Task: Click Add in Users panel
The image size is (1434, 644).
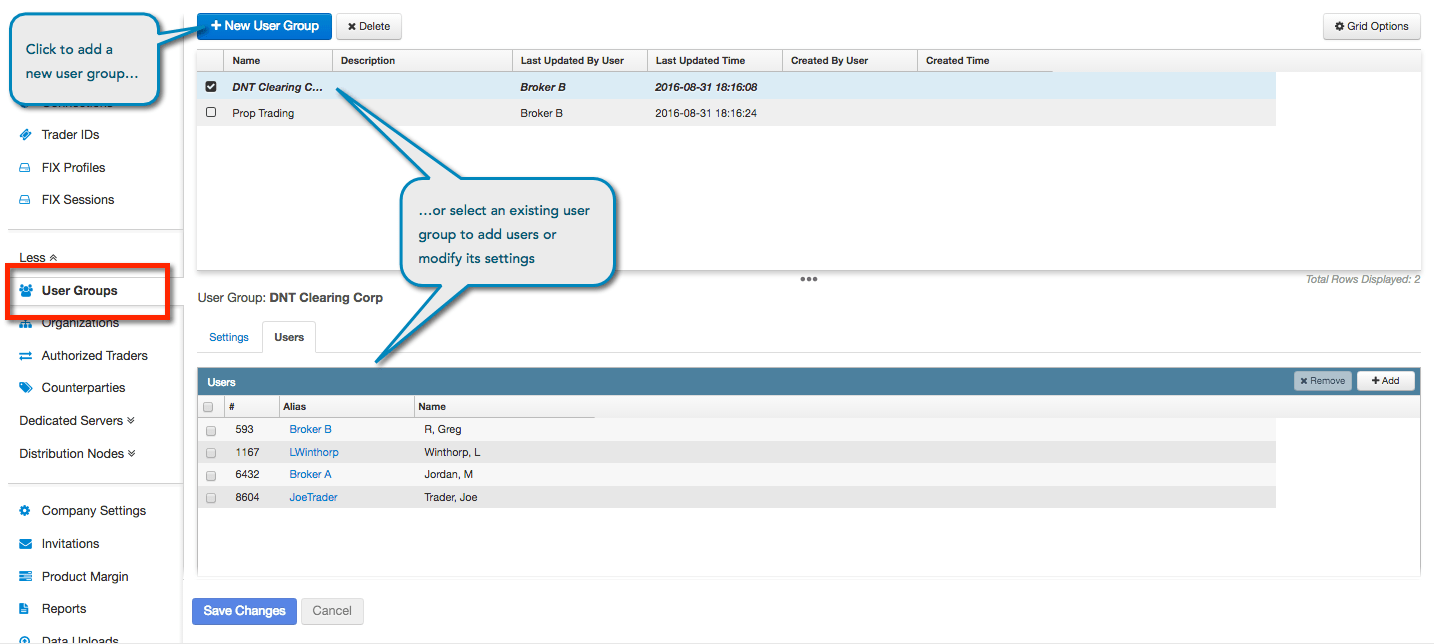Action: click(1385, 381)
